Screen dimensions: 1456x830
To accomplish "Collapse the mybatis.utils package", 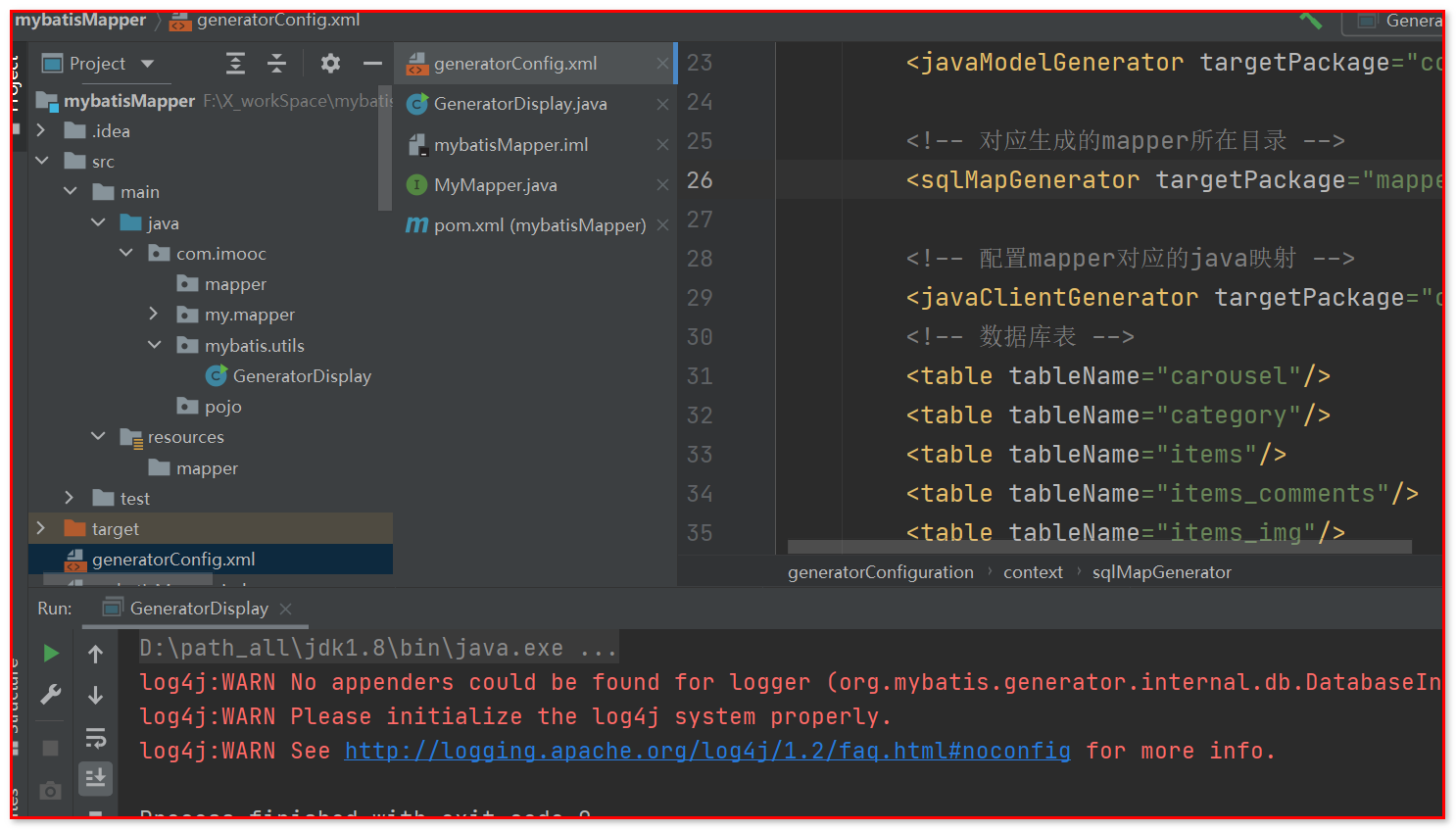I will pyautogui.click(x=154, y=345).
